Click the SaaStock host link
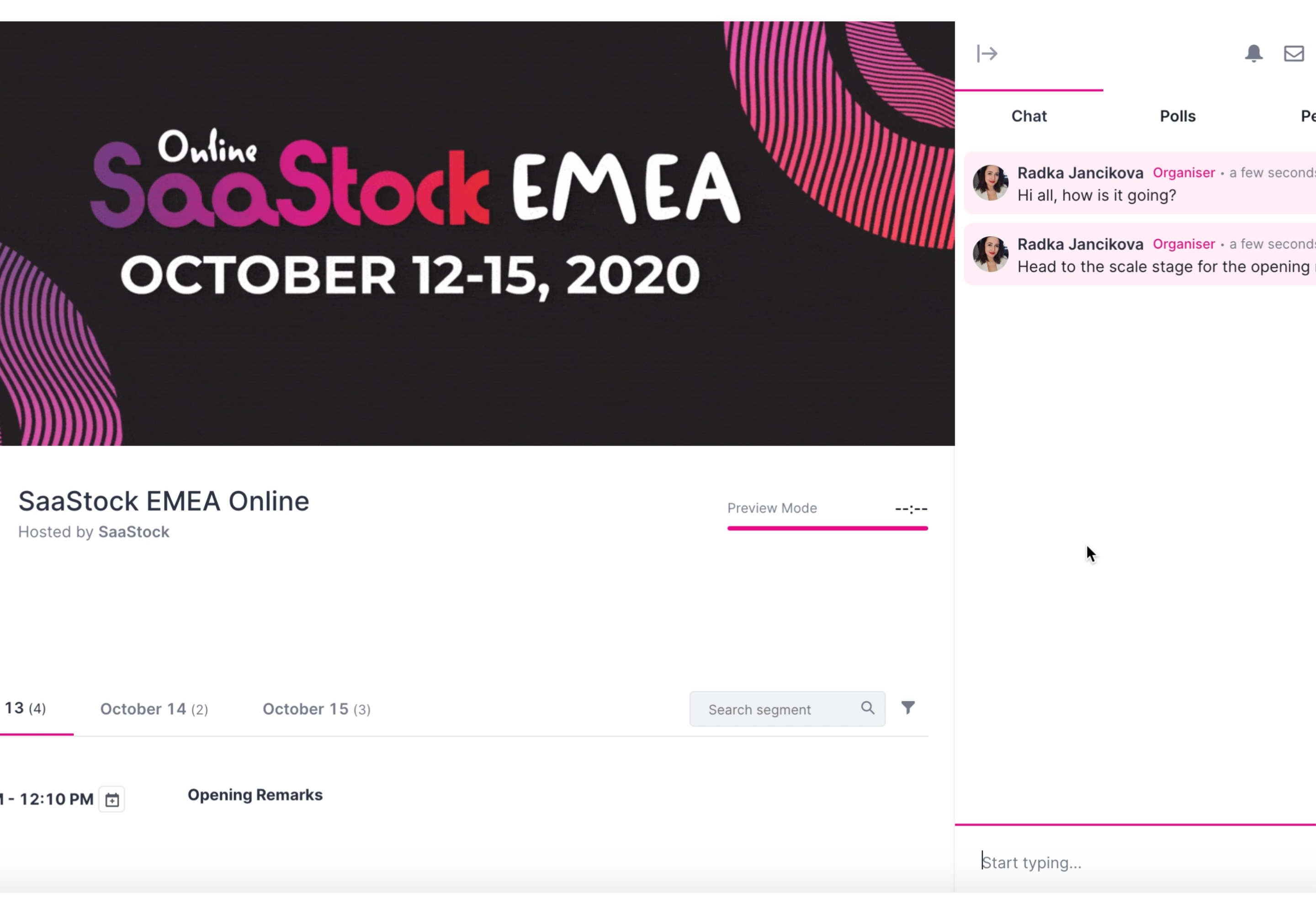Viewport: 1316px width, 914px height. click(x=133, y=532)
